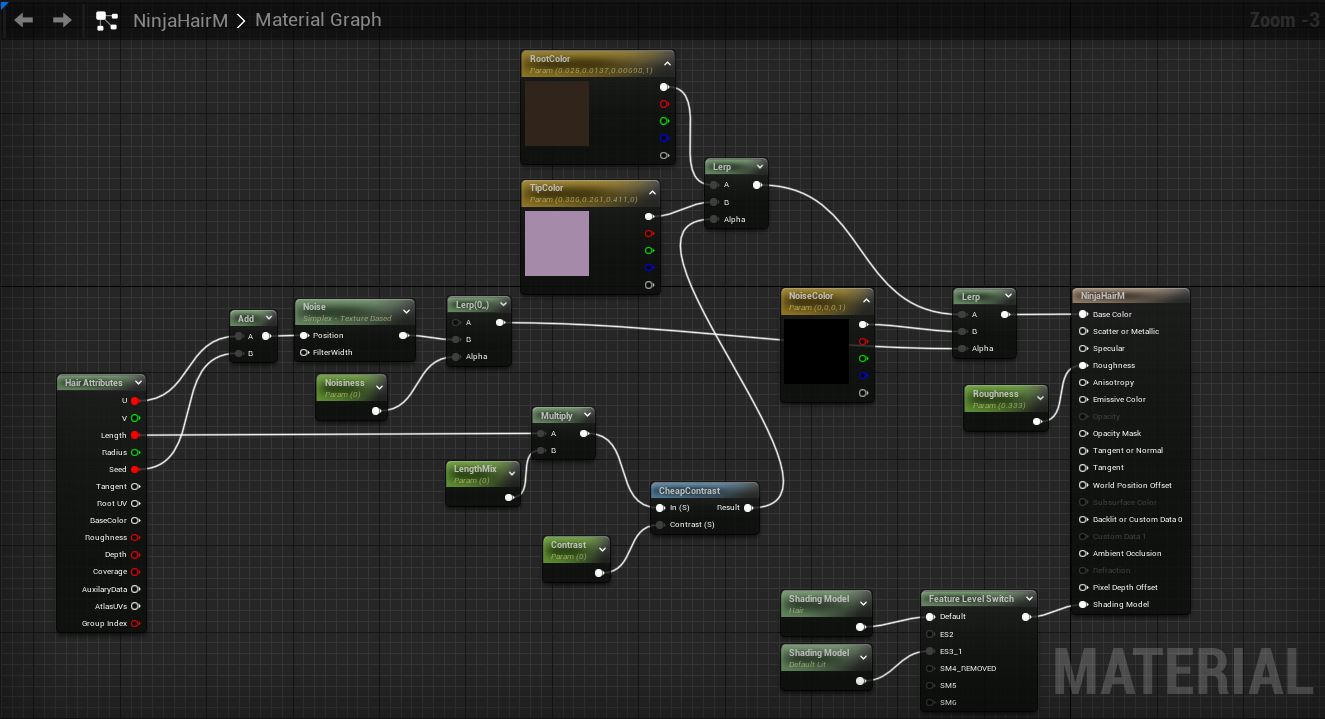Select the CheapContrast node title

689,491
